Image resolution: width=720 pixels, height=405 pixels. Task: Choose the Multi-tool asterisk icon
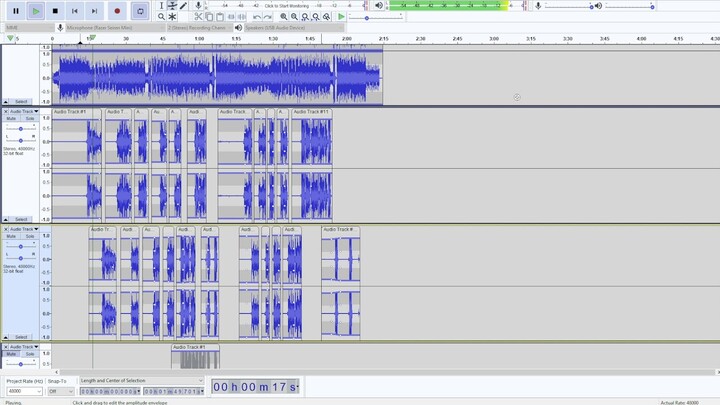point(172,17)
